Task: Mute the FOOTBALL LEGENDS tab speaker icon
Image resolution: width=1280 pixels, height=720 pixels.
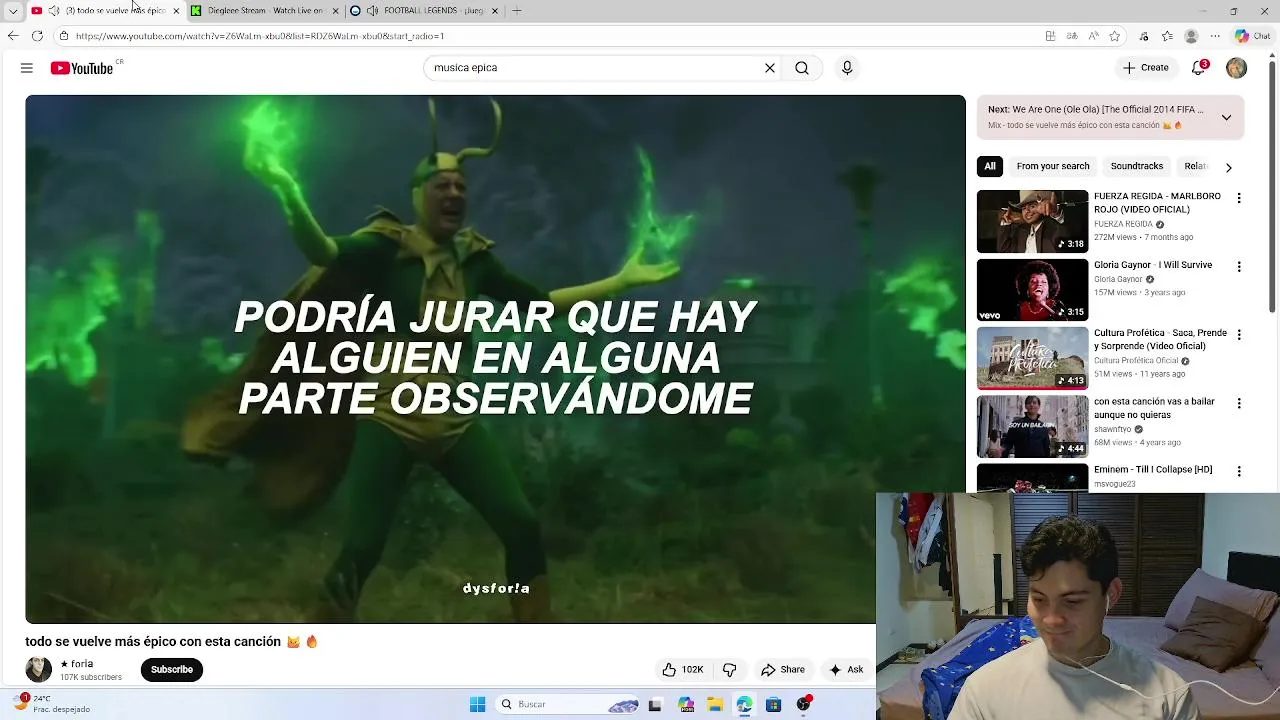Action: coord(372,10)
